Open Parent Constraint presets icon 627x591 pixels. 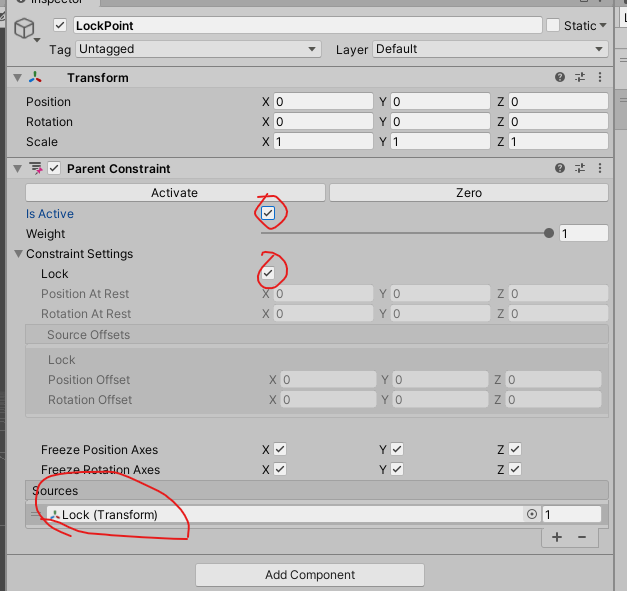[580, 168]
